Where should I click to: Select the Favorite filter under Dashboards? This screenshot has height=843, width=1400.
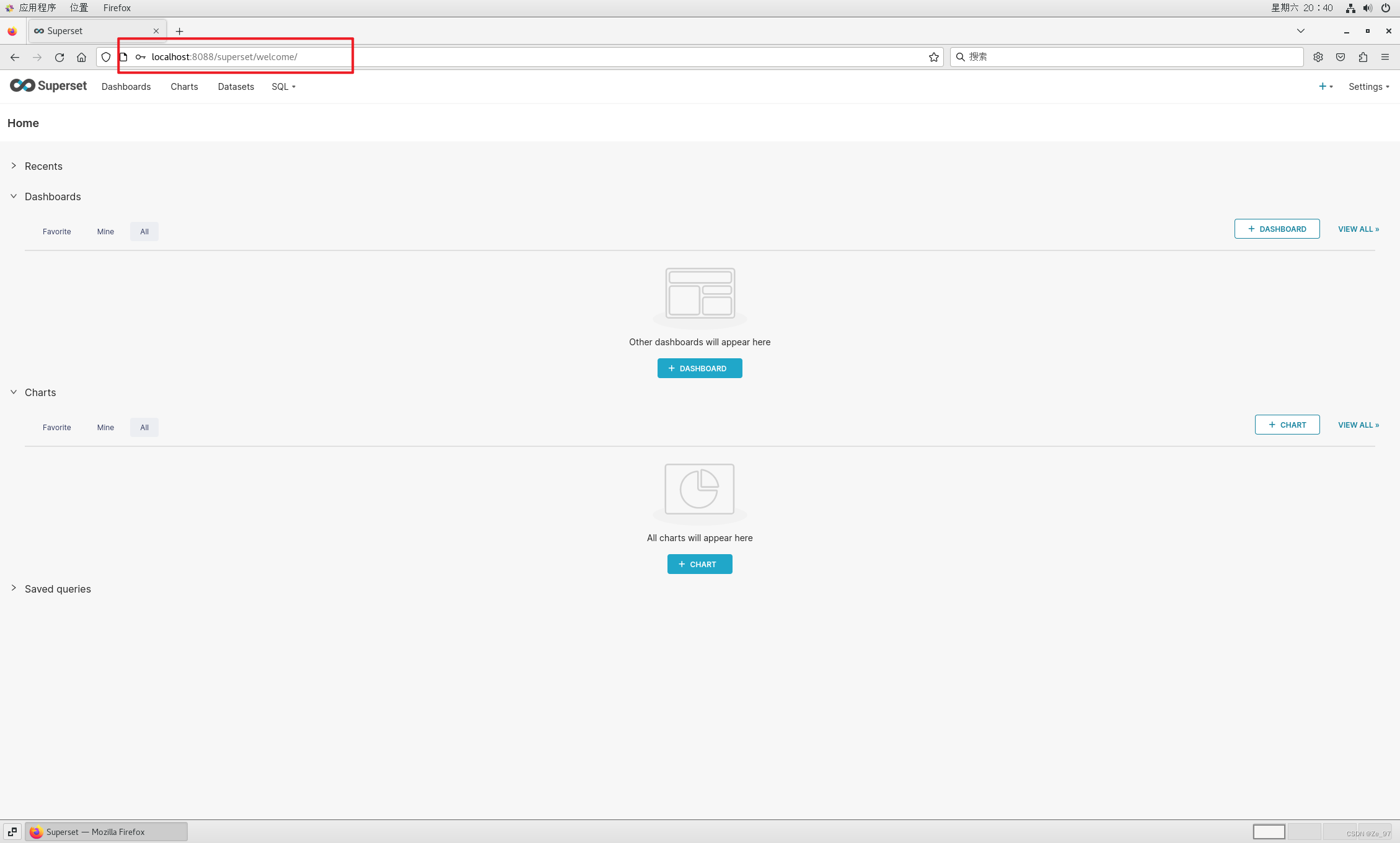click(x=56, y=232)
